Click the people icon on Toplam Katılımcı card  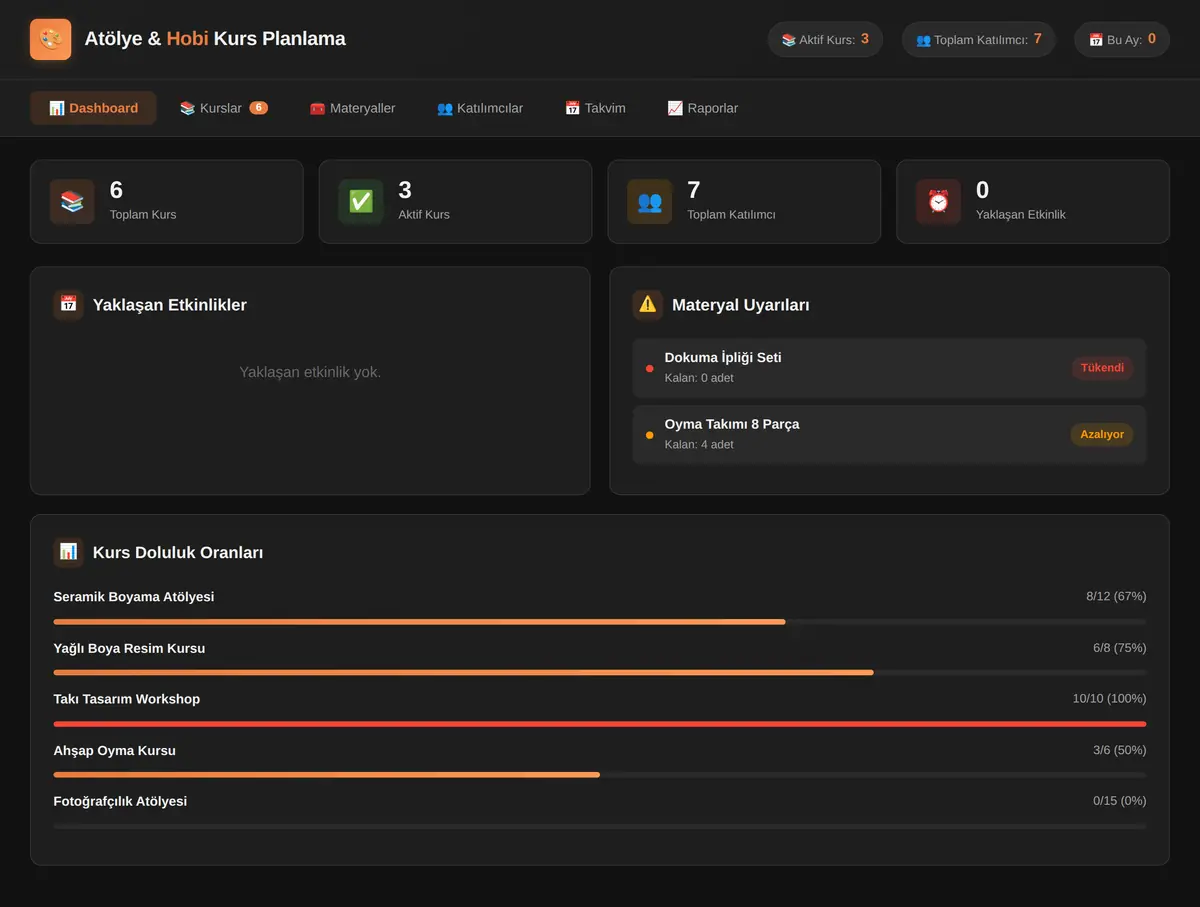tap(650, 201)
